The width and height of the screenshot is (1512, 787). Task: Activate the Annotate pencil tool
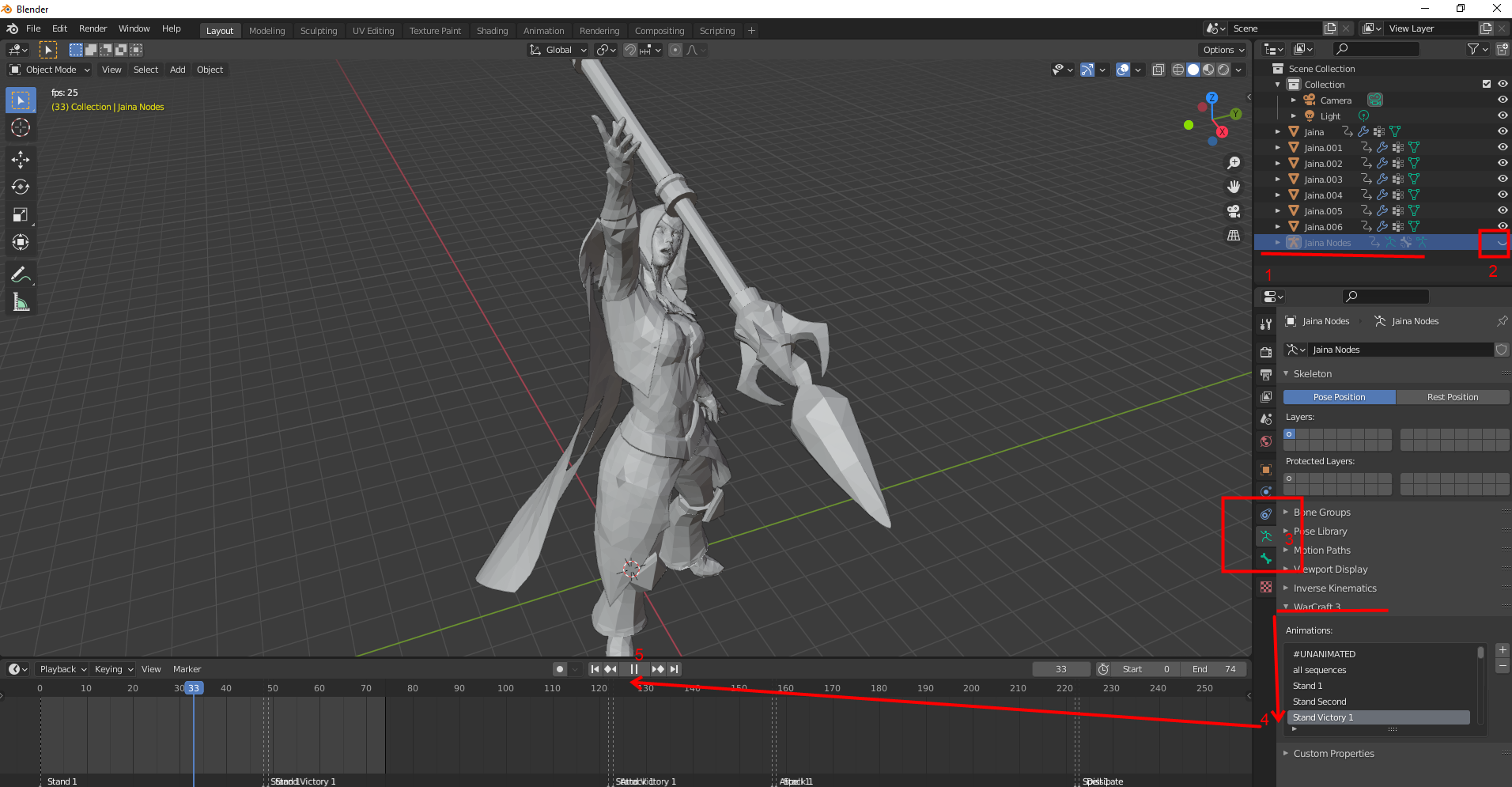pyautogui.click(x=21, y=274)
